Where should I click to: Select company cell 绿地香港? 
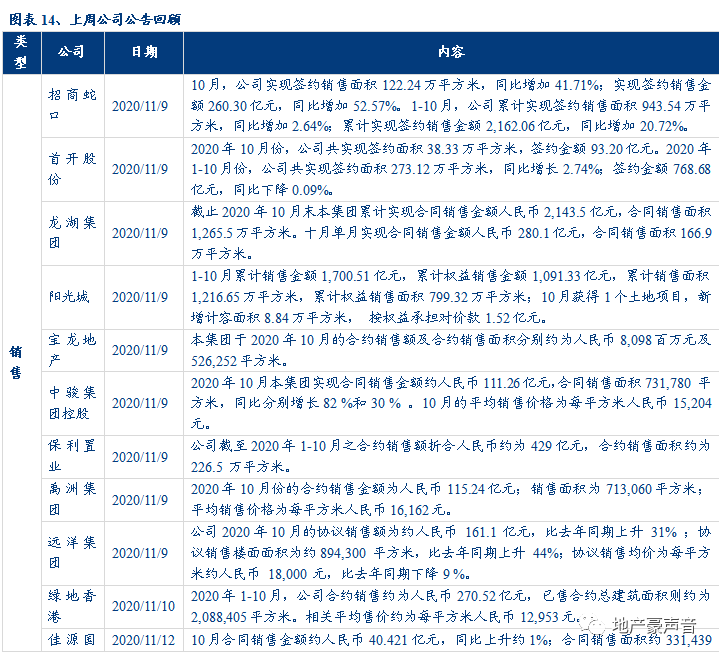pyautogui.click(x=72, y=606)
